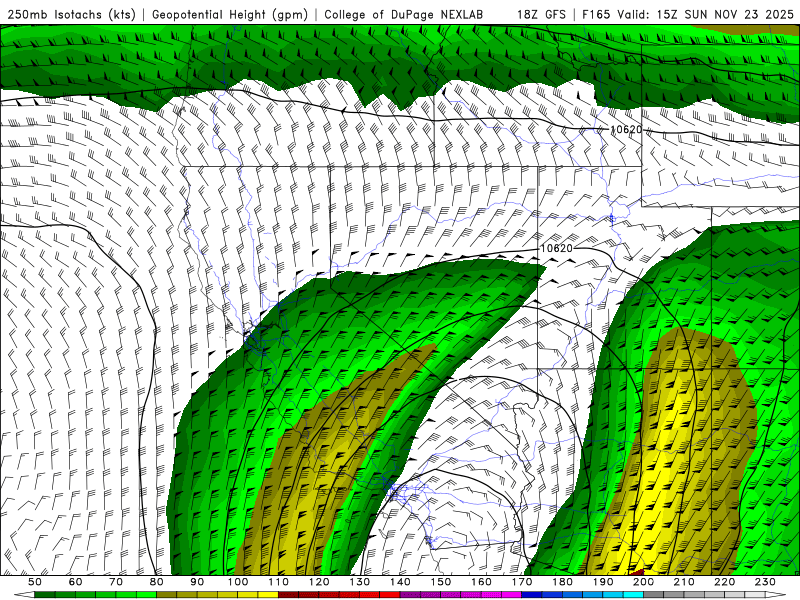Click the 210 knot colorbar label
Viewport: 800px width, 600px height.
point(685,582)
